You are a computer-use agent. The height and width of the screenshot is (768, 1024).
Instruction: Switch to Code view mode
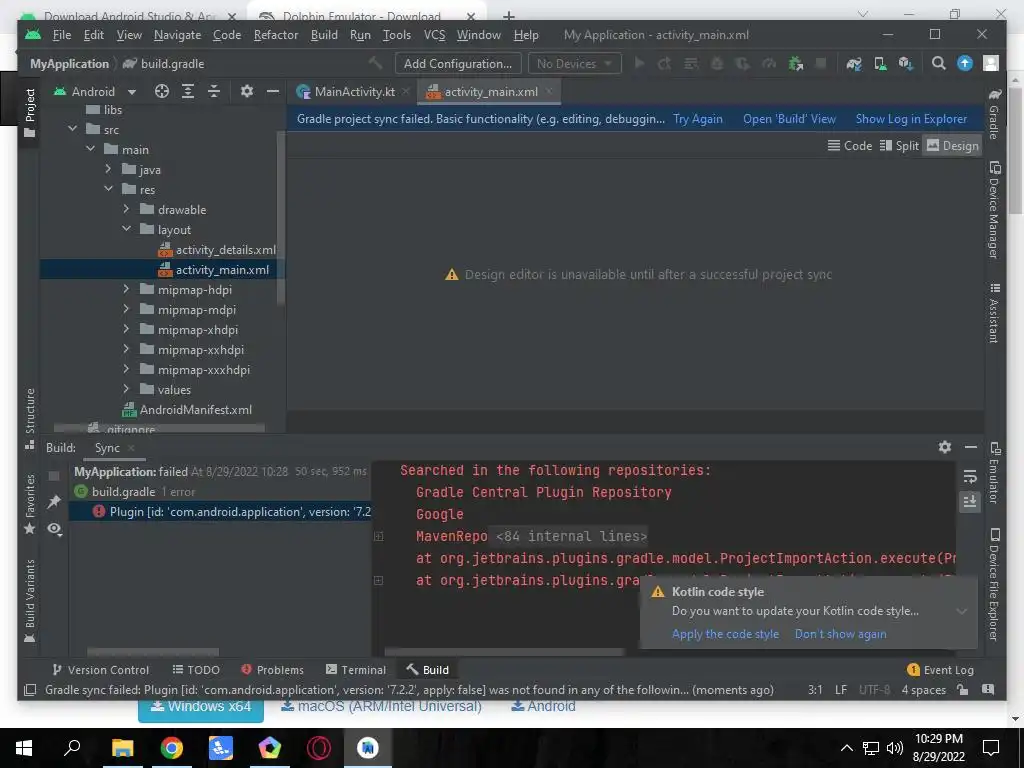[850, 146]
